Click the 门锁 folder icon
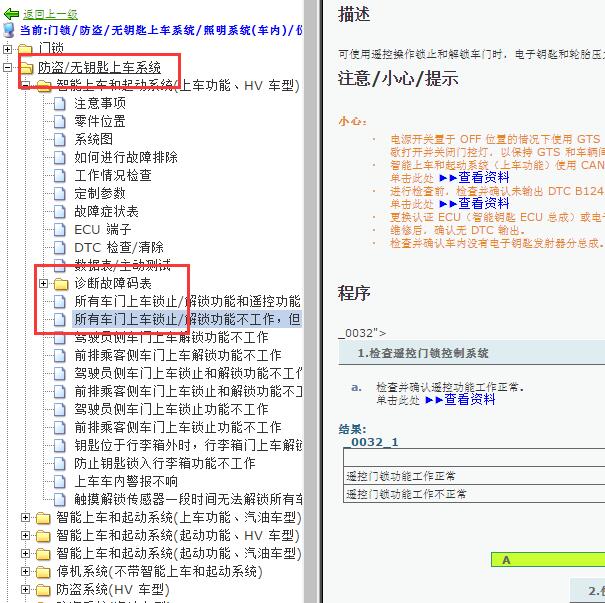This screenshot has height=603, width=605. point(25,49)
